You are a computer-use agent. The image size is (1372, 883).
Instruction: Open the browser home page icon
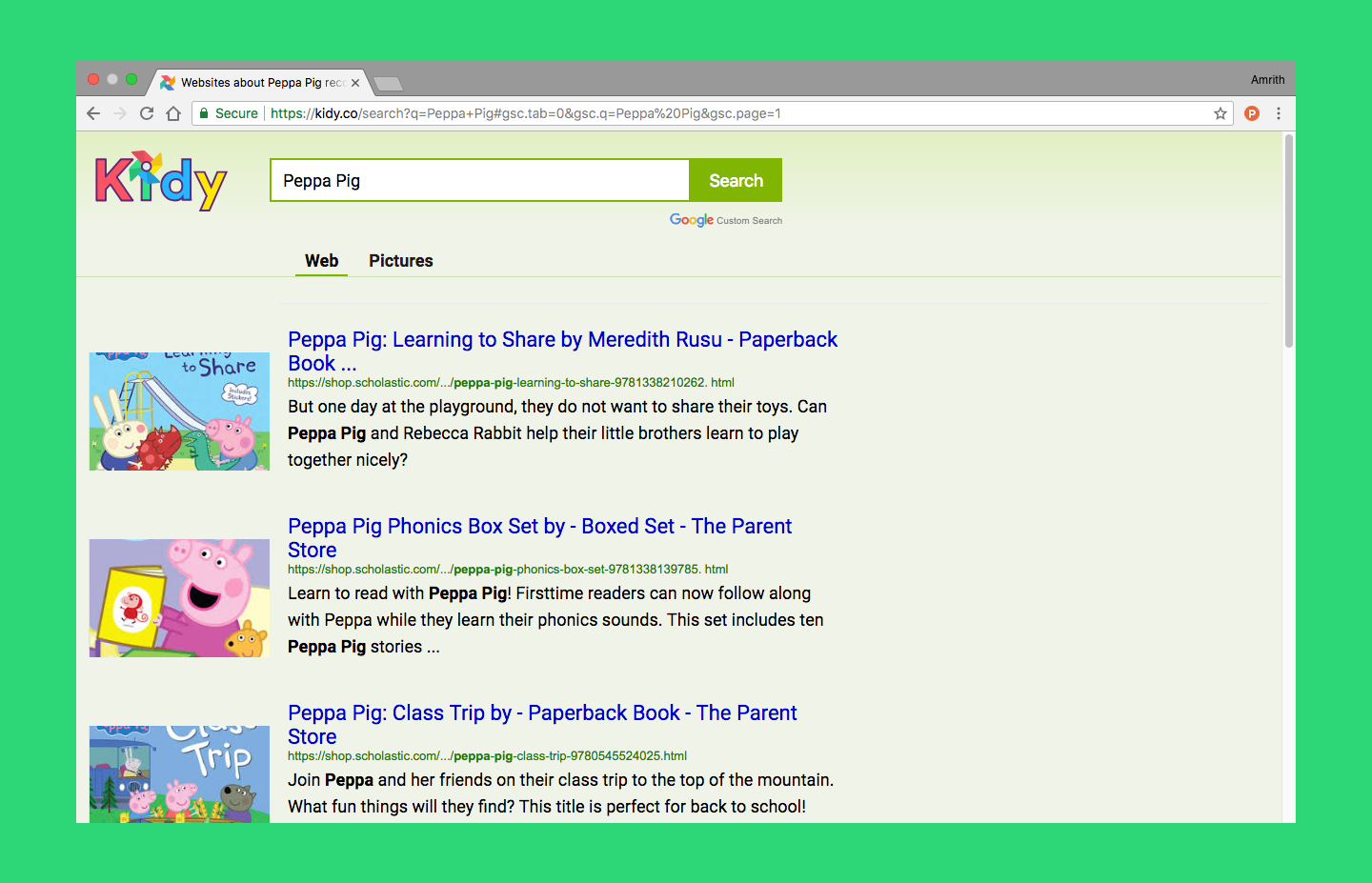tap(173, 113)
